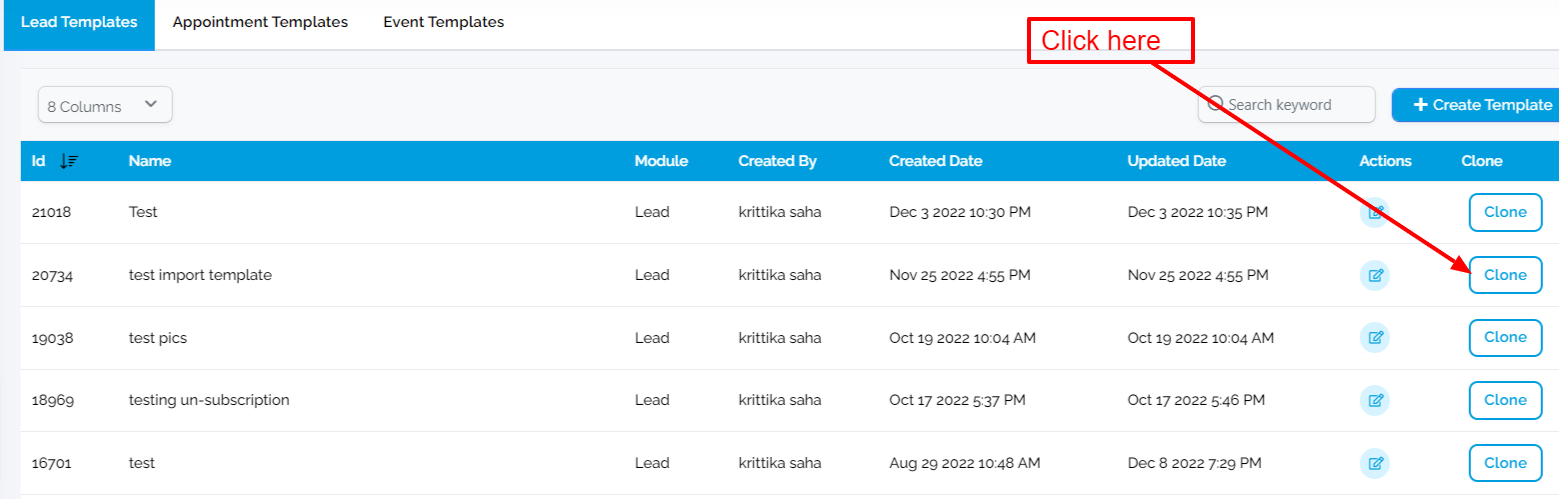Select Id cell 16701
Image resolution: width=1559 pixels, height=499 pixels.
coord(52,463)
